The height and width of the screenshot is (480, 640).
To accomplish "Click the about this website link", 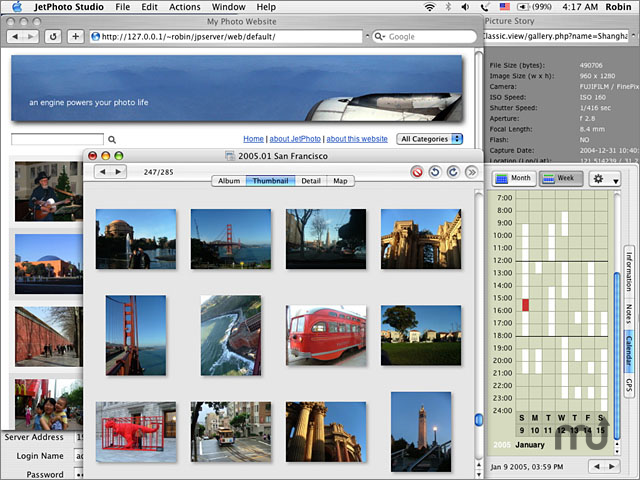I will [357, 139].
